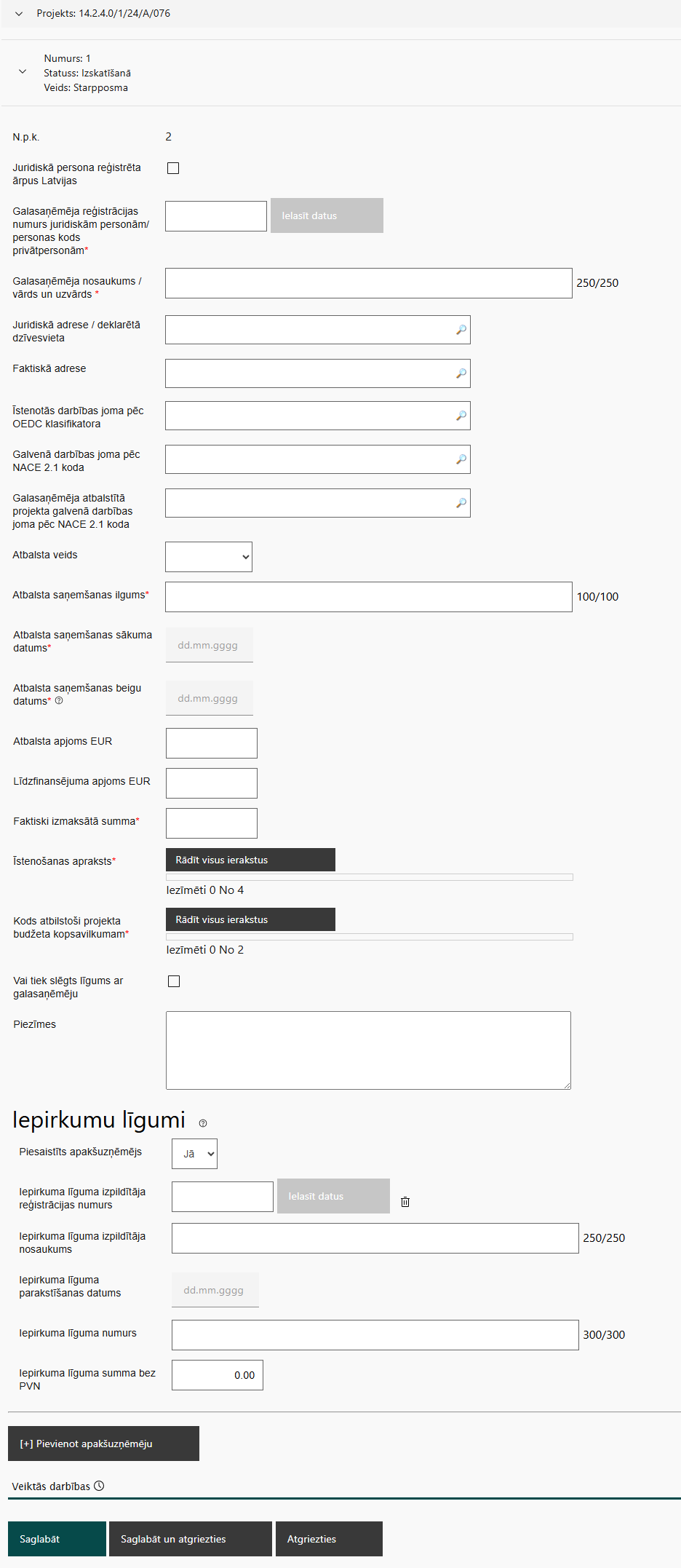Click search icon in Juridiskā adrese field
Viewport: 681px width, 1568px height.
[461, 330]
